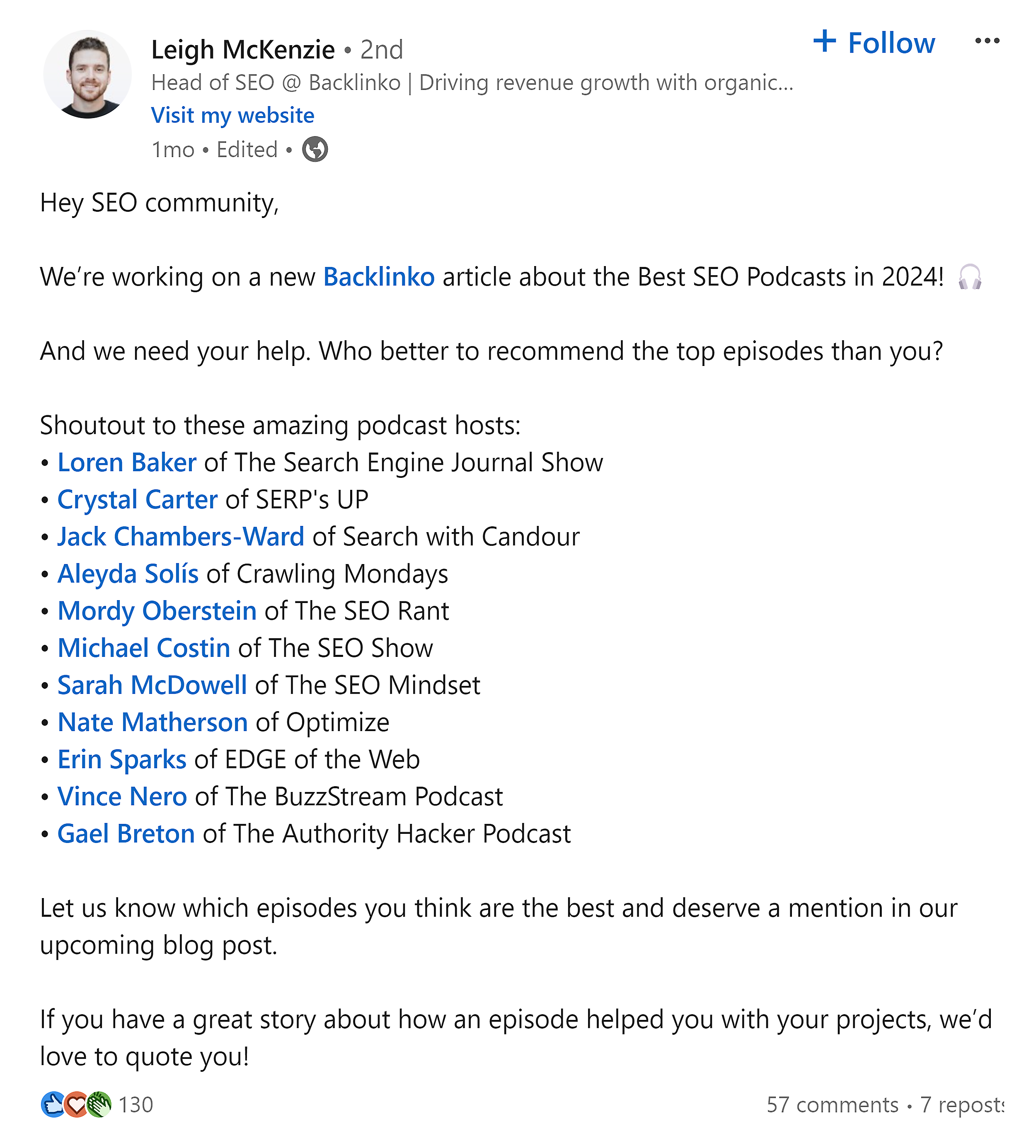Select the Jack Chambers-Ward mention
1036x1148 pixels.
point(182,536)
